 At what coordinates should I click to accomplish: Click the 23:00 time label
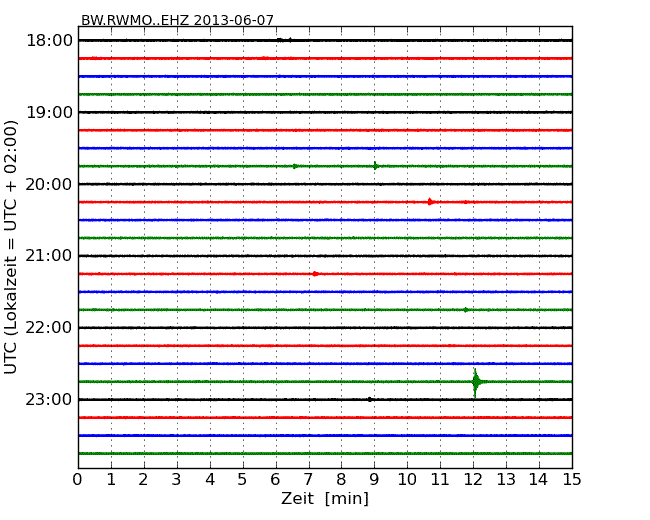pyautogui.click(x=49, y=399)
